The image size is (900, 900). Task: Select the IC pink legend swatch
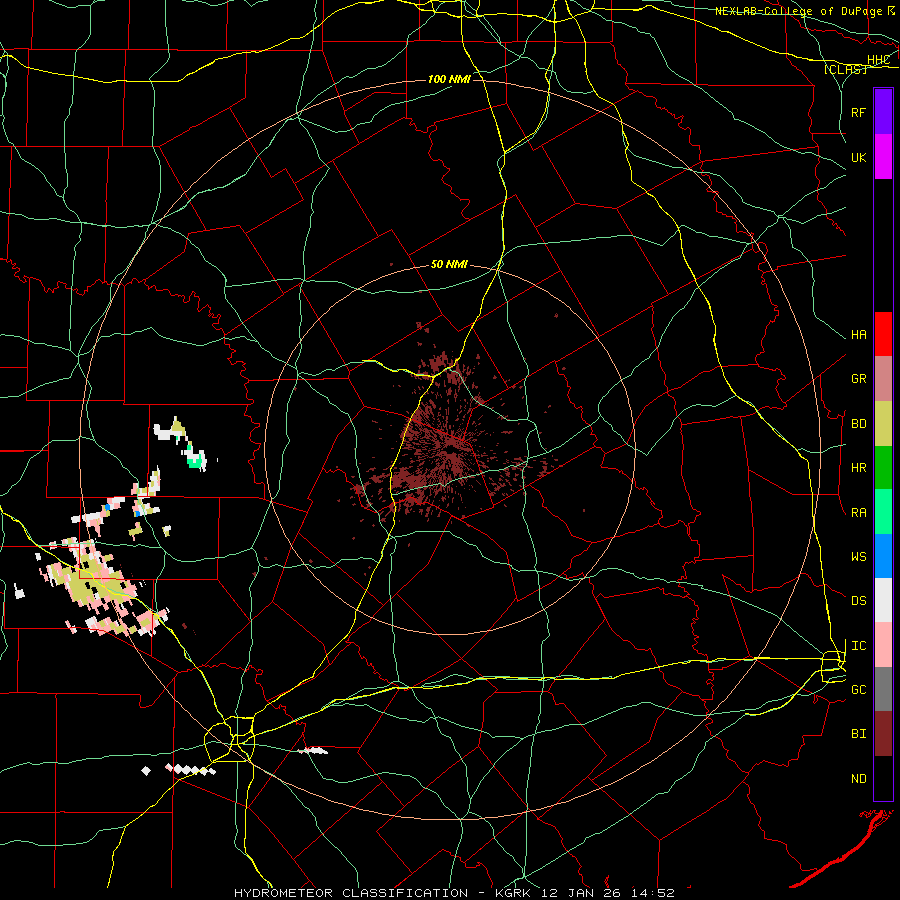(883, 645)
